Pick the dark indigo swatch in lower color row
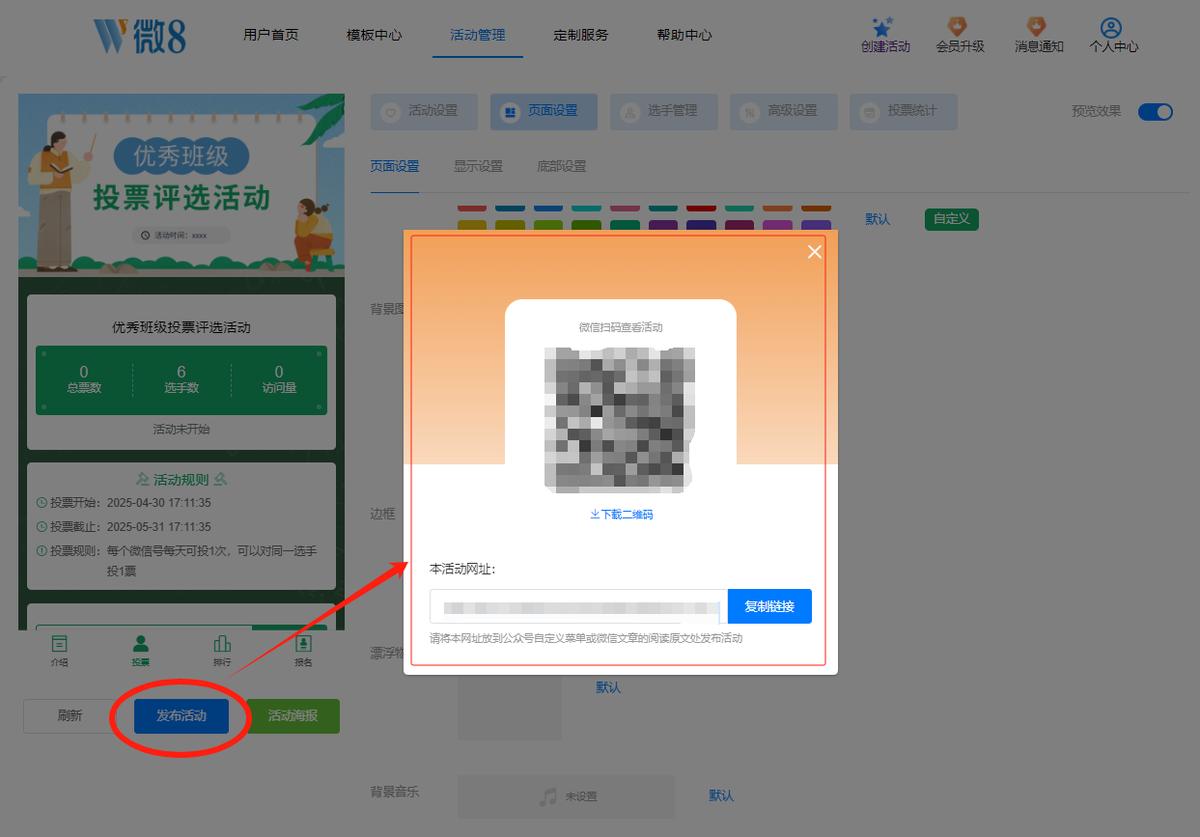This screenshot has height=837, width=1200. tap(700, 226)
